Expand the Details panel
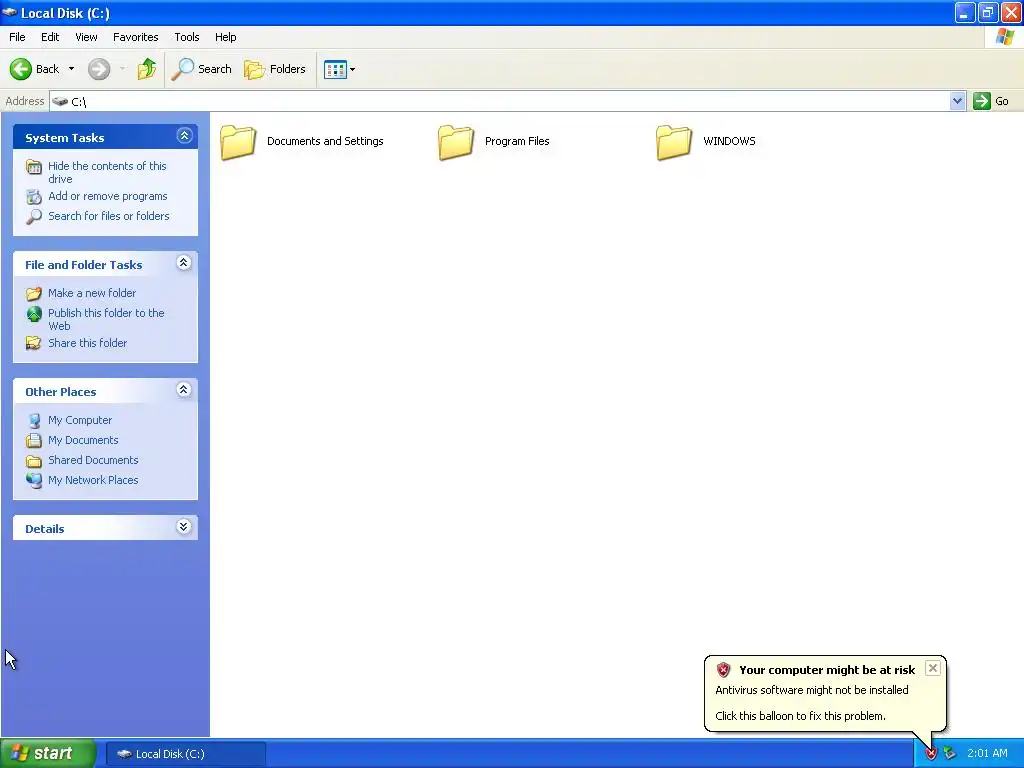This screenshot has width=1024, height=768. pos(184,527)
